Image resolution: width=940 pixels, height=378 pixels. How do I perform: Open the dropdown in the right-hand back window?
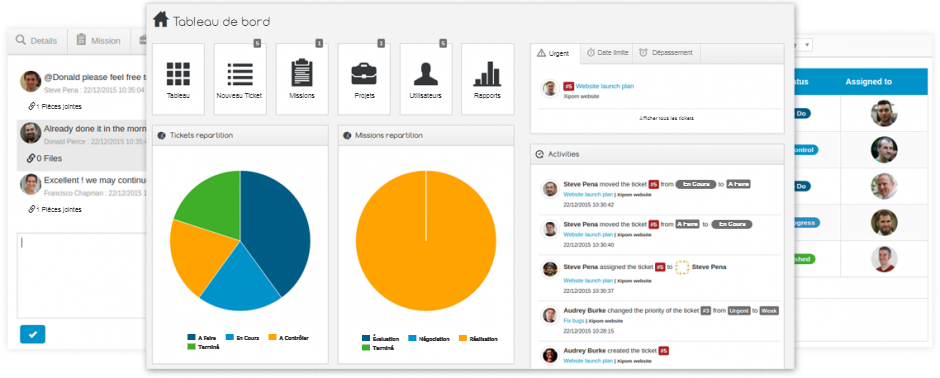click(x=803, y=45)
